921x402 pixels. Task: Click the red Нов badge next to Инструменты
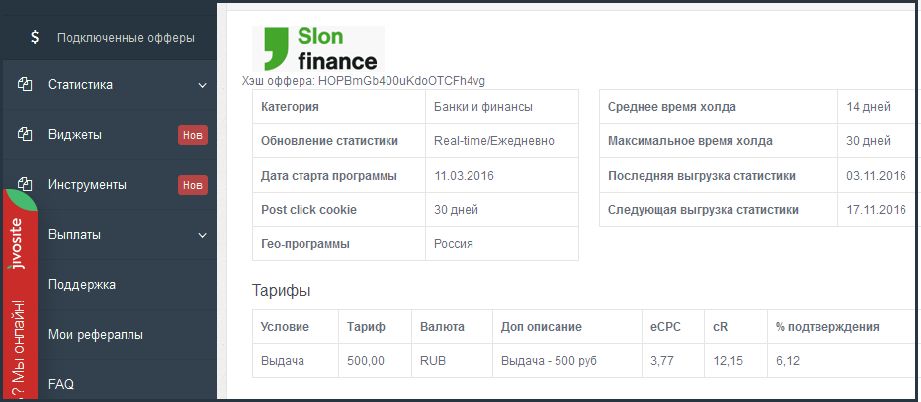pos(193,185)
